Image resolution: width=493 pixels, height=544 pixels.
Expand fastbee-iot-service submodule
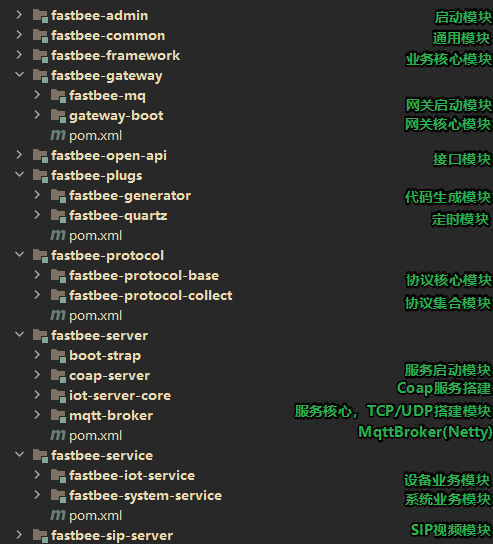point(37,475)
